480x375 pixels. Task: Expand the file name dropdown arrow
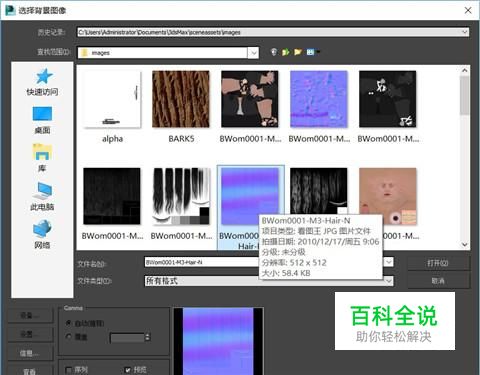tap(389, 262)
